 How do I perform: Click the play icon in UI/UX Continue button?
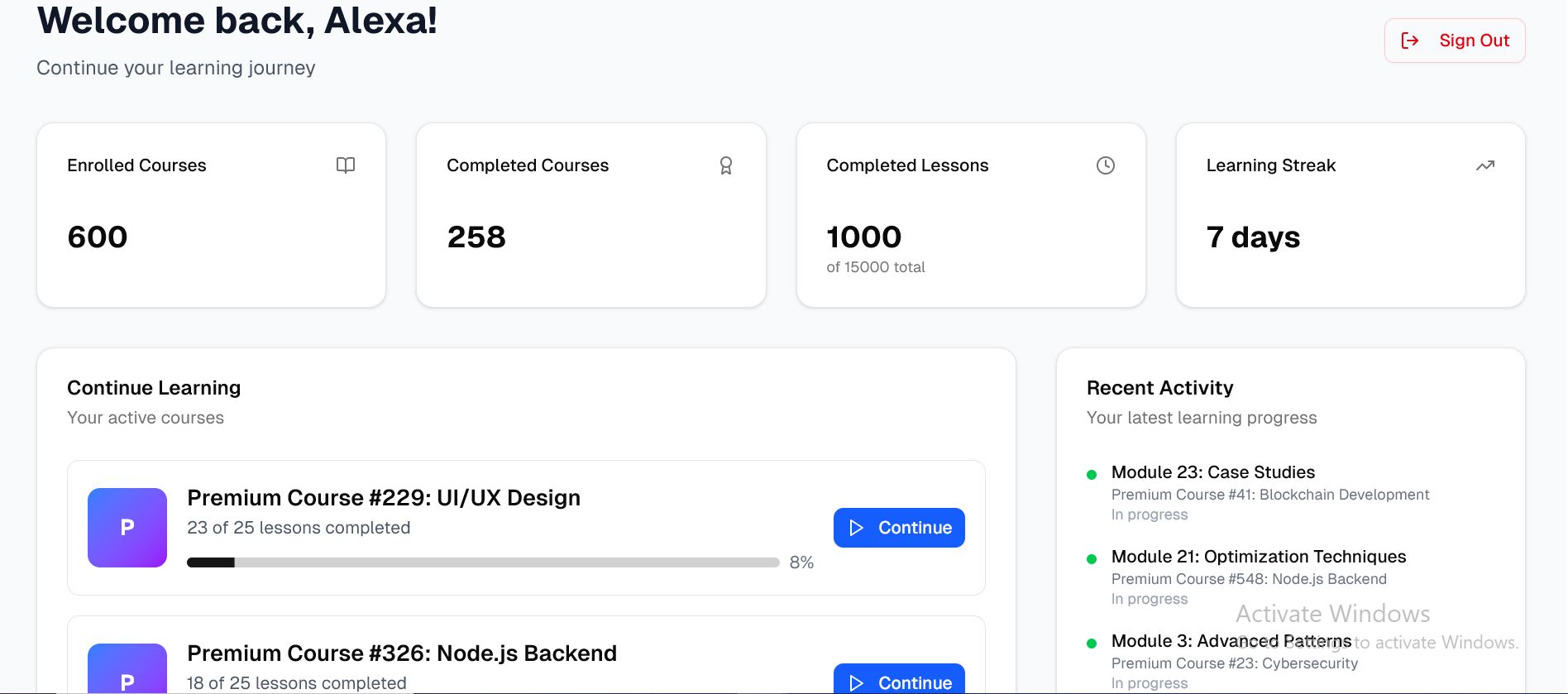pos(857,528)
